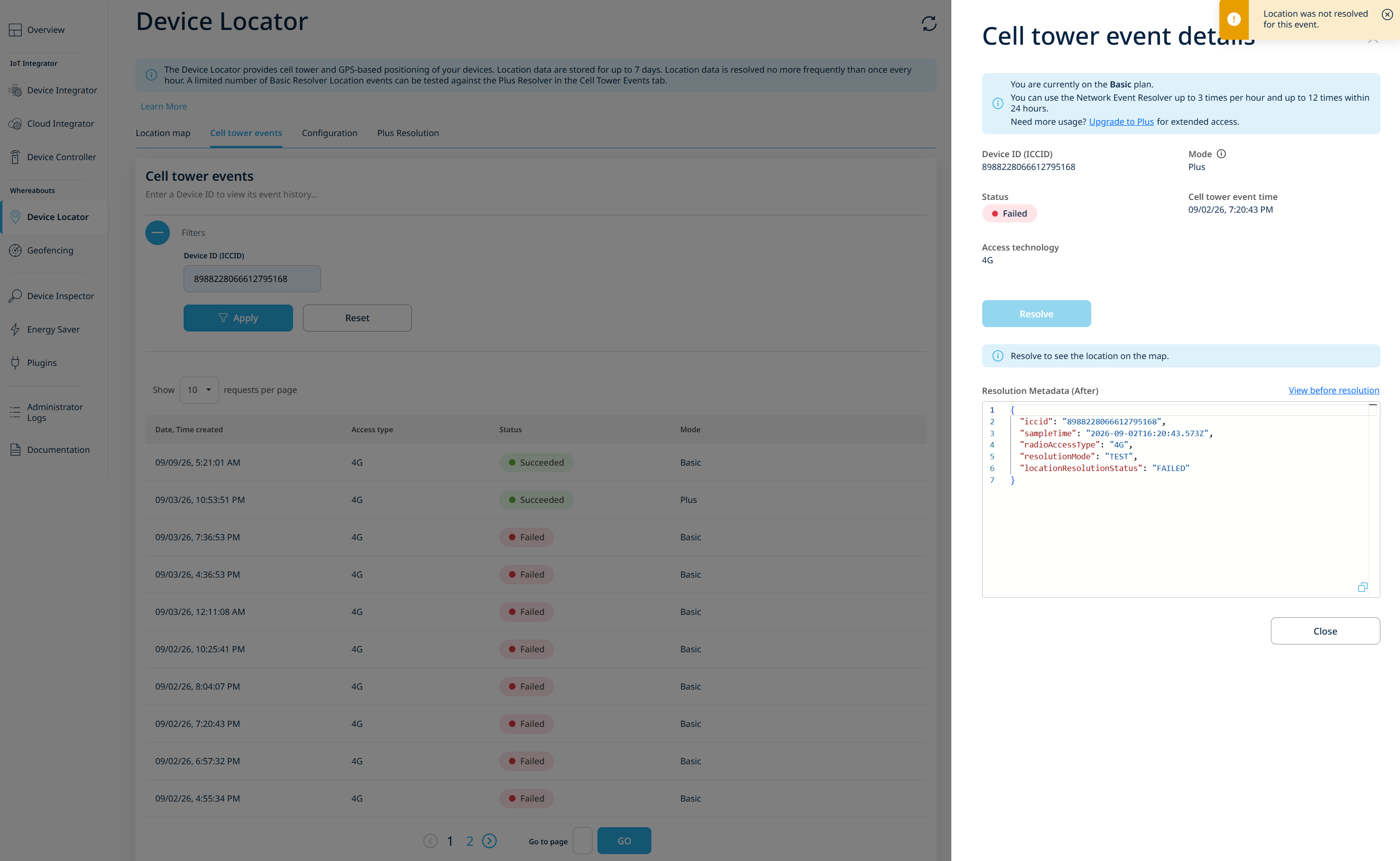Dismiss the 'Location was not resolved' notification

click(x=1387, y=14)
